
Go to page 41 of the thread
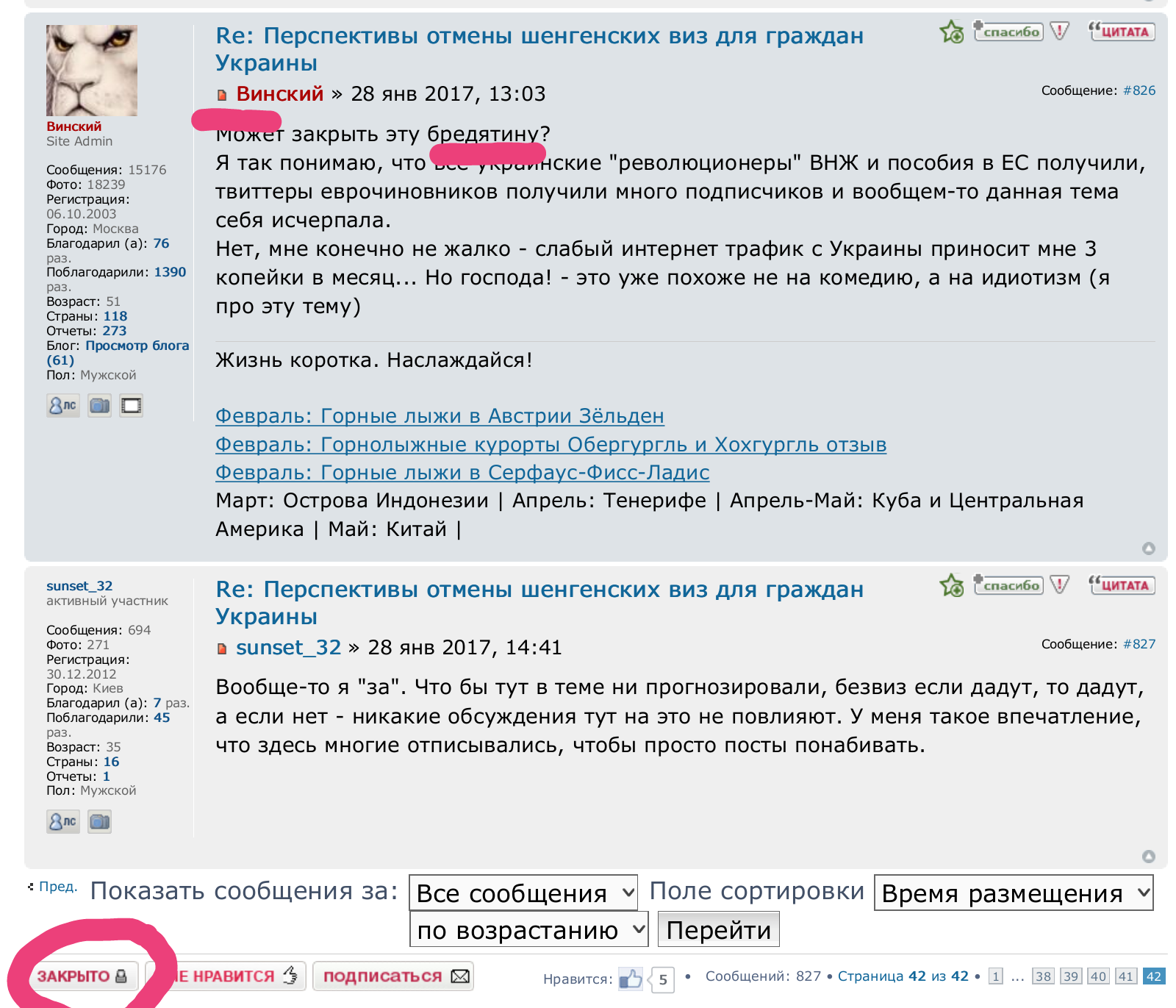tap(1125, 976)
